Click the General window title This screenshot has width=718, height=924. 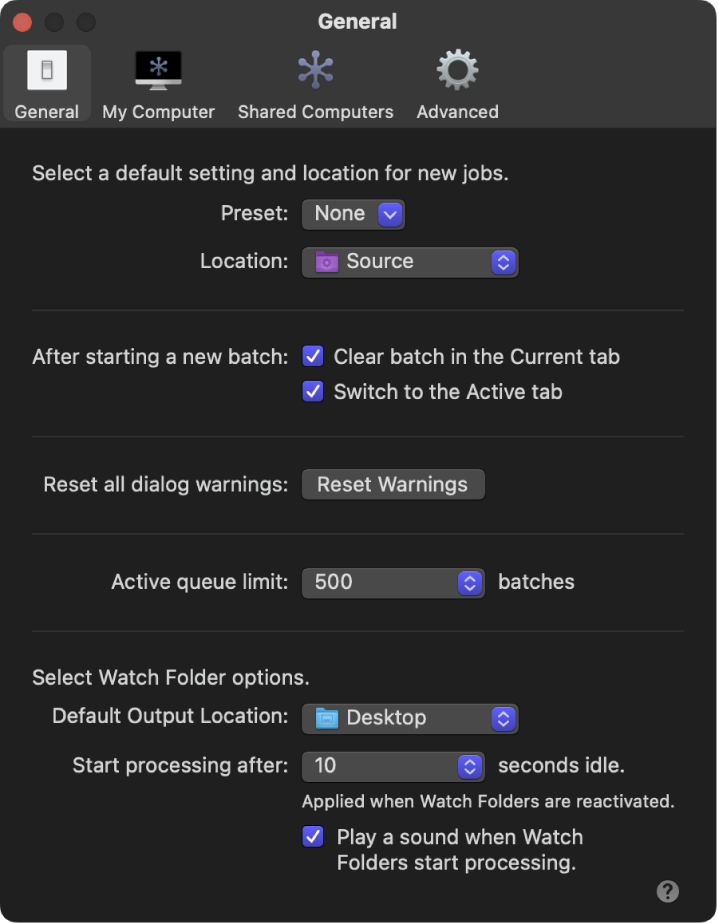(x=358, y=21)
